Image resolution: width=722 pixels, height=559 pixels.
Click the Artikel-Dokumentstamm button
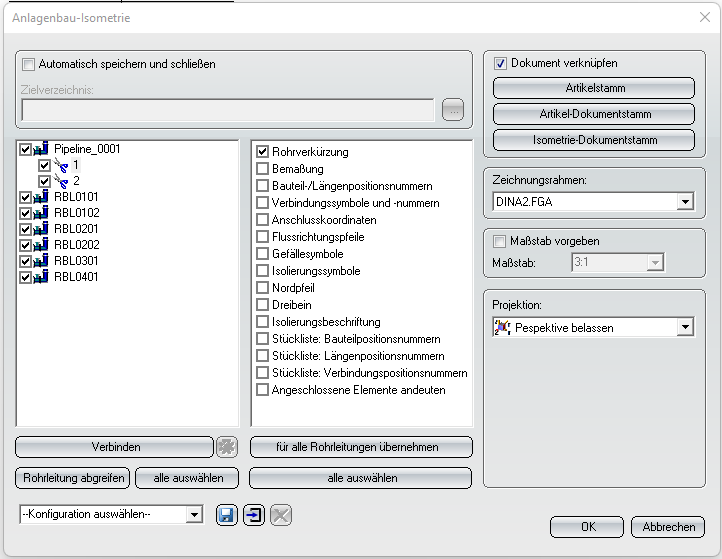point(594,114)
